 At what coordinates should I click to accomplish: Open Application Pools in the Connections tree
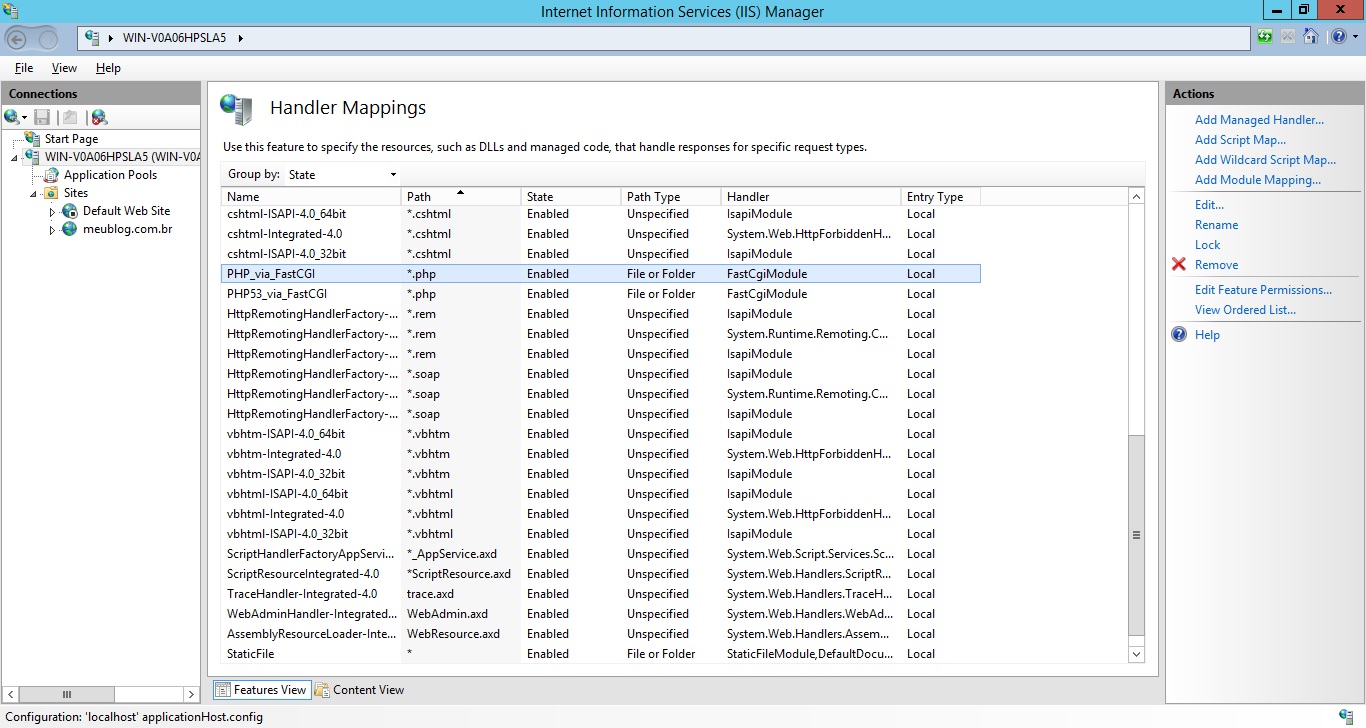110,175
